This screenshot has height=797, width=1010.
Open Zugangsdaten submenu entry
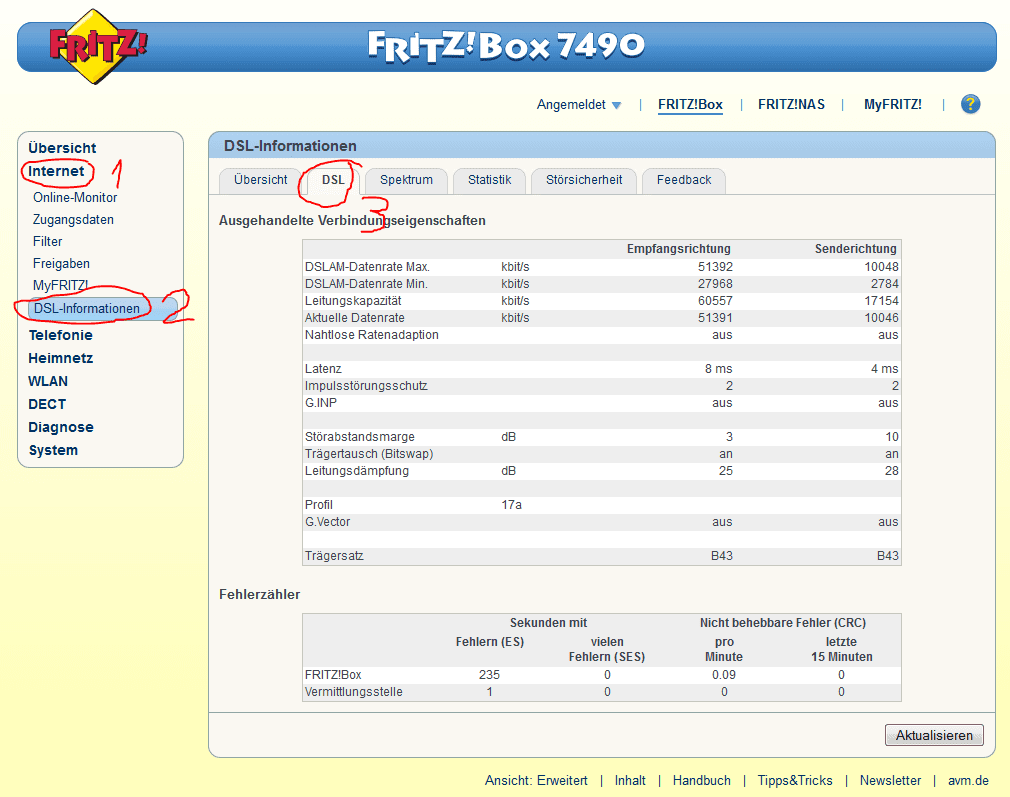tap(73, 220)
